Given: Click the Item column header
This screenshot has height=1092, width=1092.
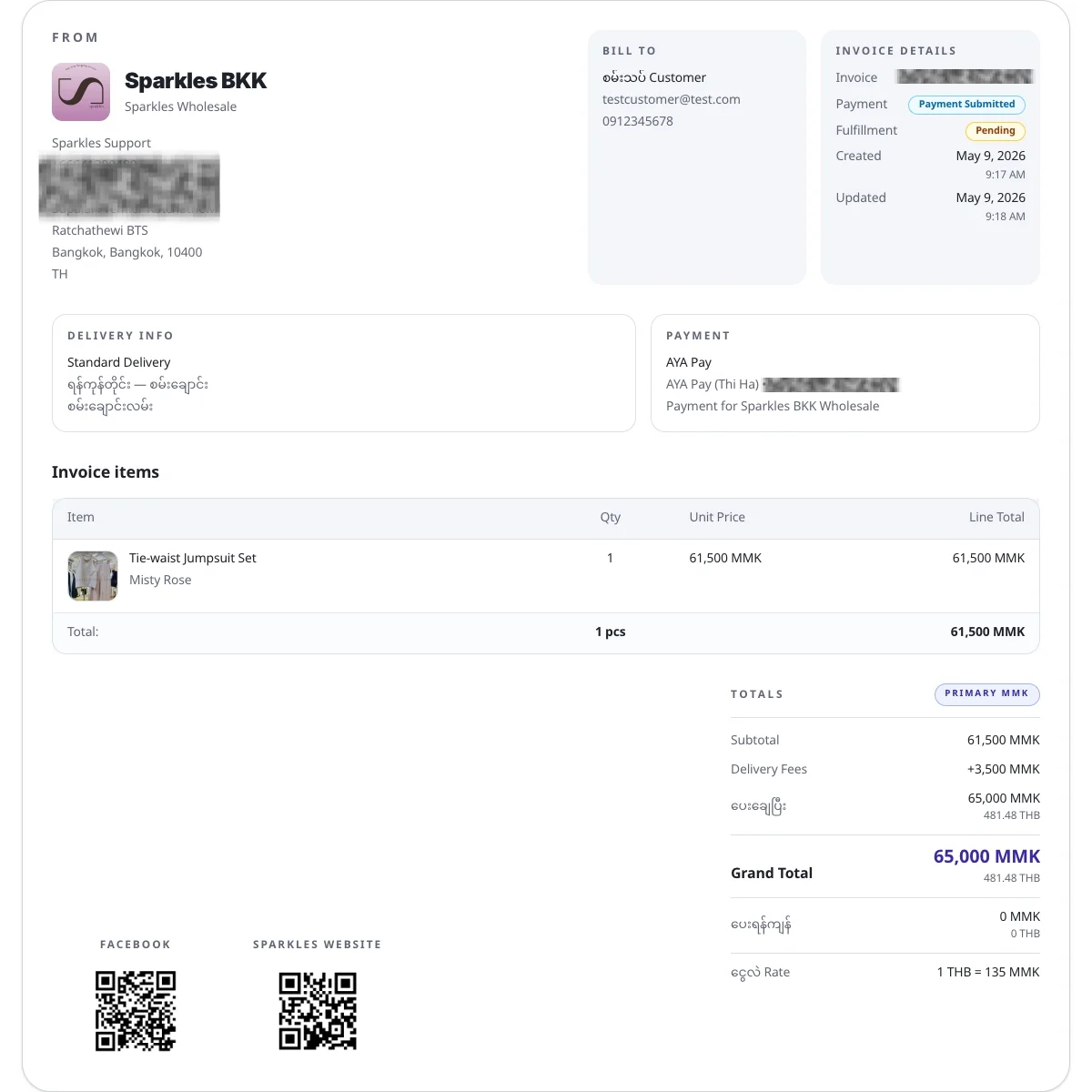Looking at the screenshot, I should coord(81,517).
